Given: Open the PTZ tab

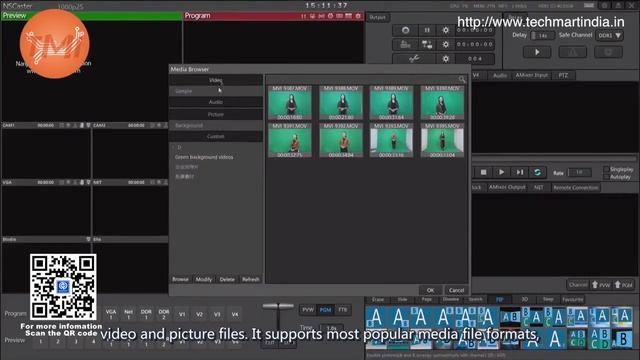Looking at the screenshot, I should tap(563, 76).
